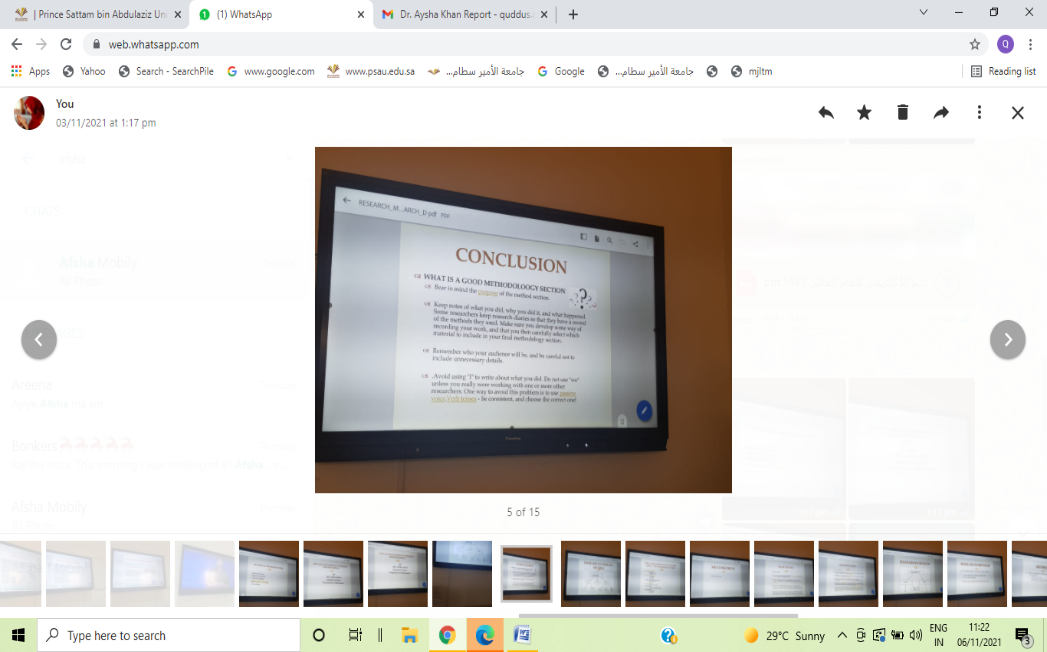Close the WhatsApp media viewer
The width and height of the screenshot is (1047, 652).
click(x=1017, y=113)
